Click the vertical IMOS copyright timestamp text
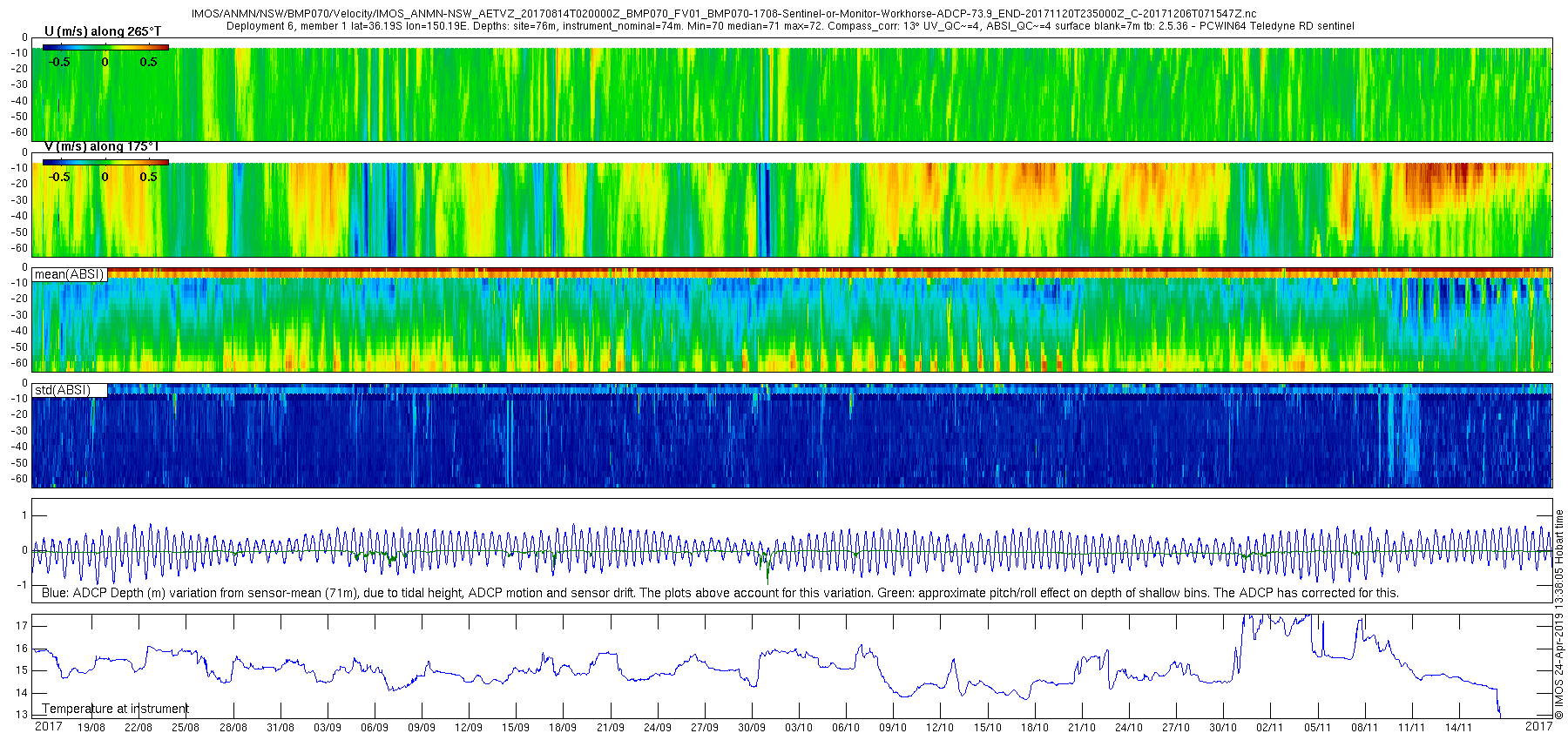This screenshot has height=740, width=1568. pos(1559,614)
